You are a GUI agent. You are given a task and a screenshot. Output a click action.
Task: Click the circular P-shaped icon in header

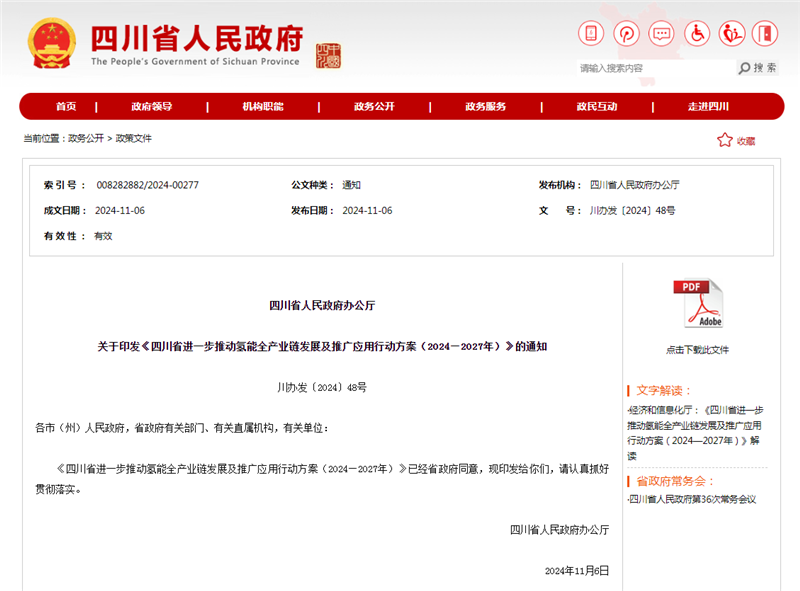pyautogui.click(x=627, y=33)
